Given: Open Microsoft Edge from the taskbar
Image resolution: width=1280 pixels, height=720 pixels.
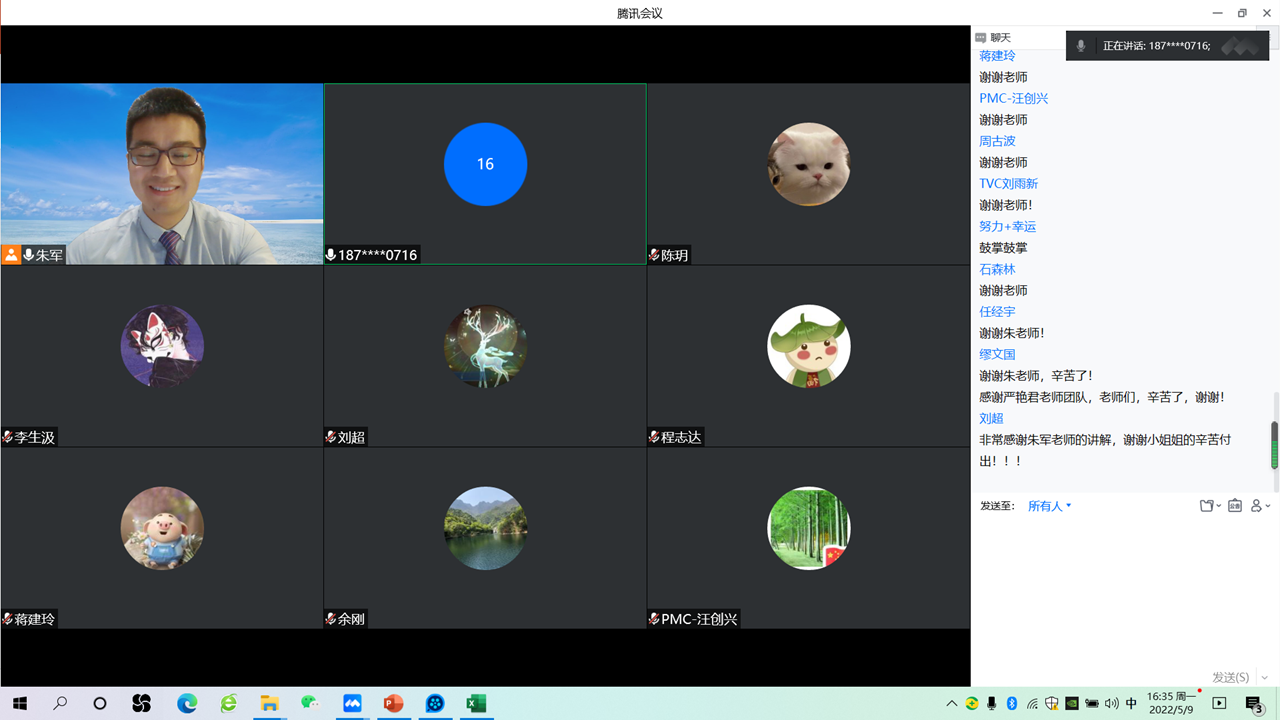Looking at the screenshot, I should point(187,704).
